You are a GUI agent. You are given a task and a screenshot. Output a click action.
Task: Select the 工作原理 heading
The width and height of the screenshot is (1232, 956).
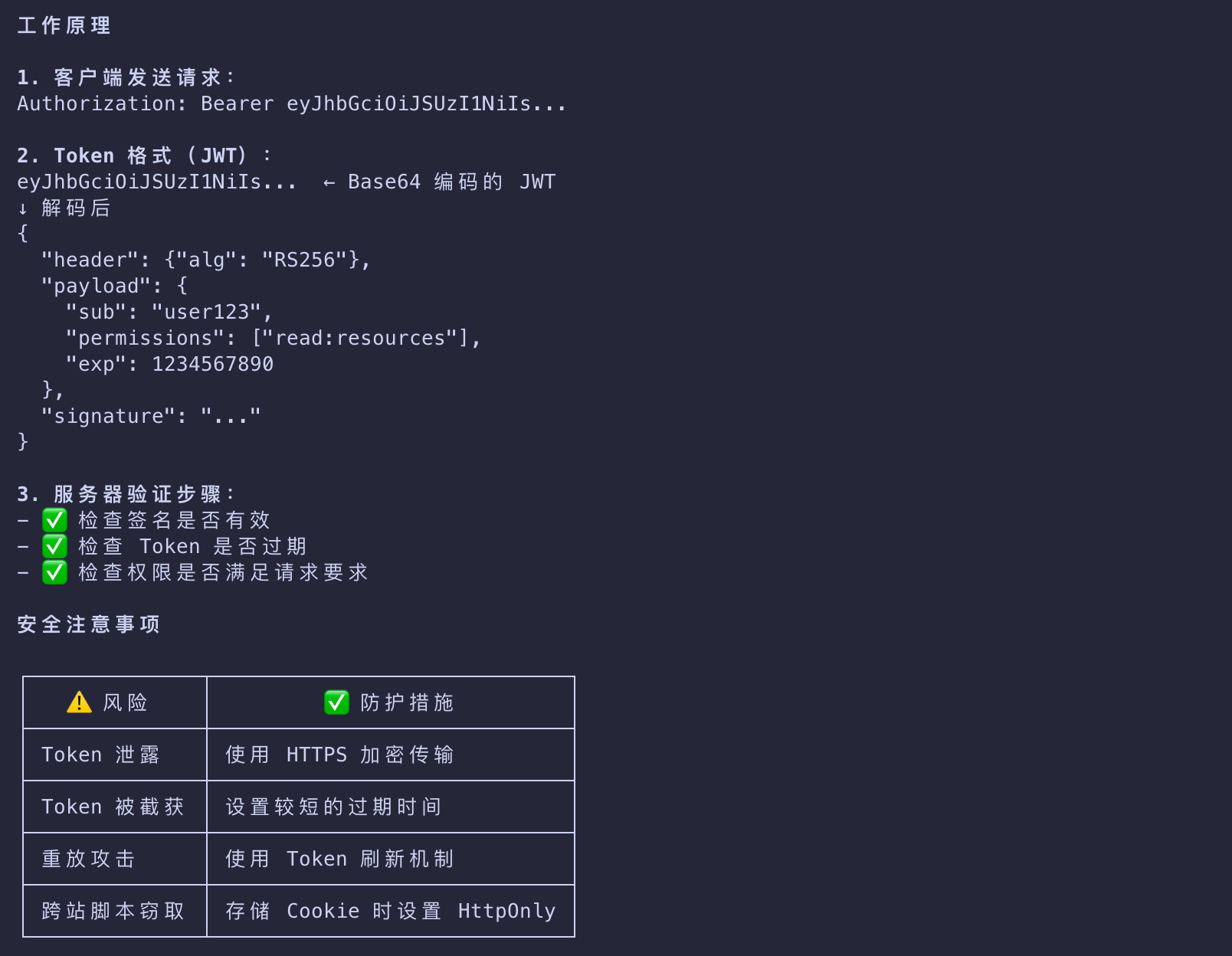tap(64, 26)
